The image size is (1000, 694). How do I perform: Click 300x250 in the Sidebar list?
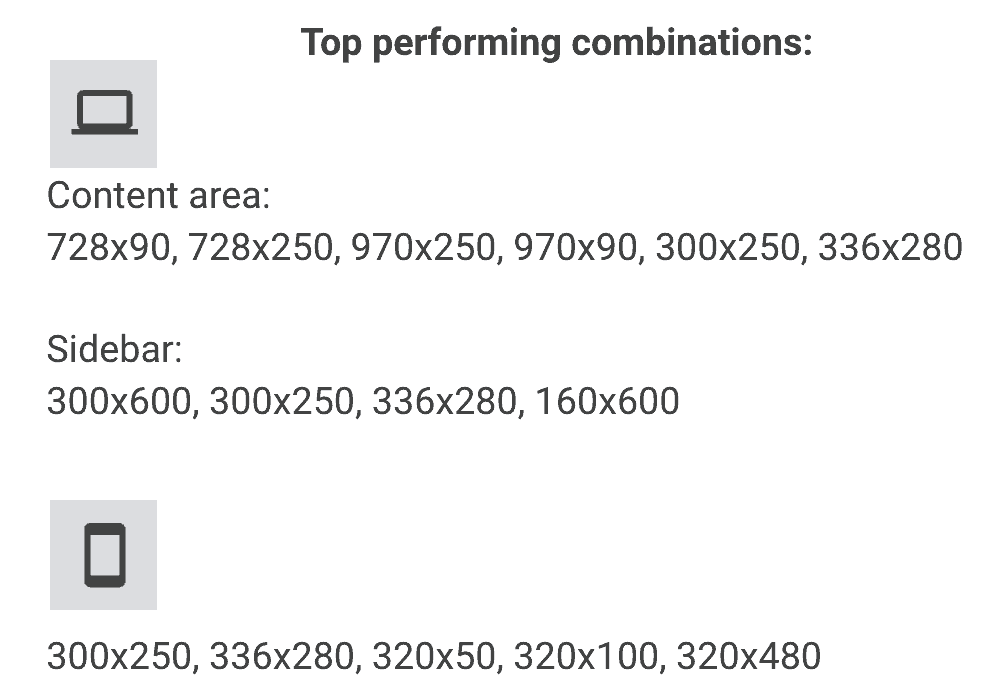pos(281,401)
